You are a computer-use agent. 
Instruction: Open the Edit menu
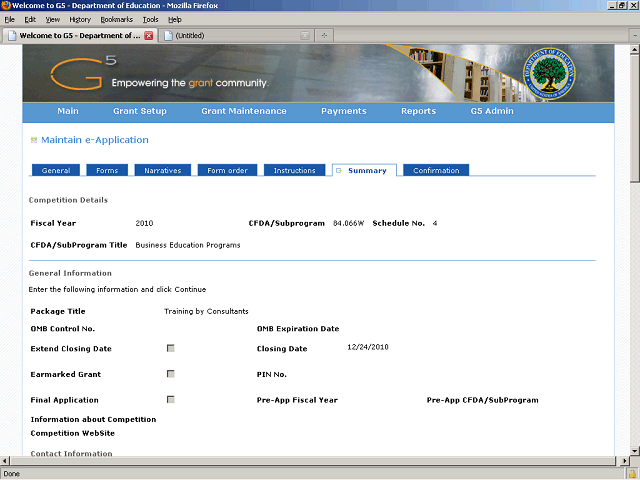point(30,20)
